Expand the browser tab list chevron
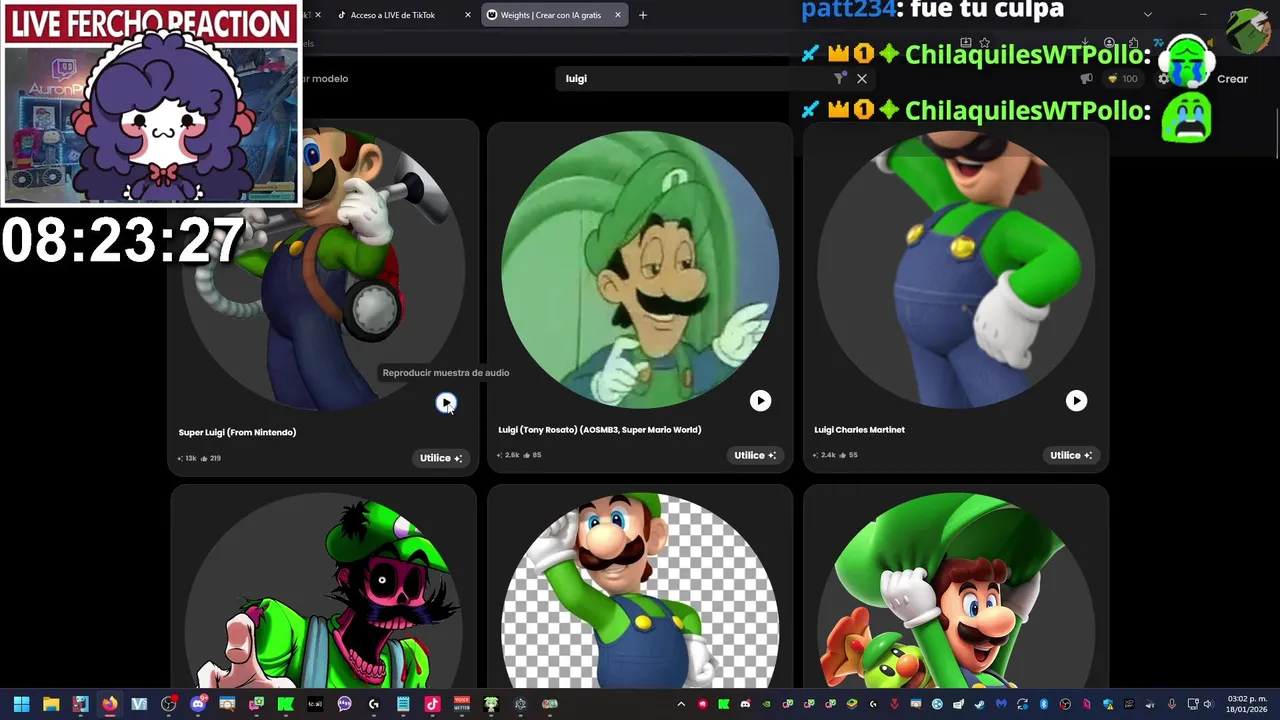The image size is (1280, 720). (x=1147, y=15)
